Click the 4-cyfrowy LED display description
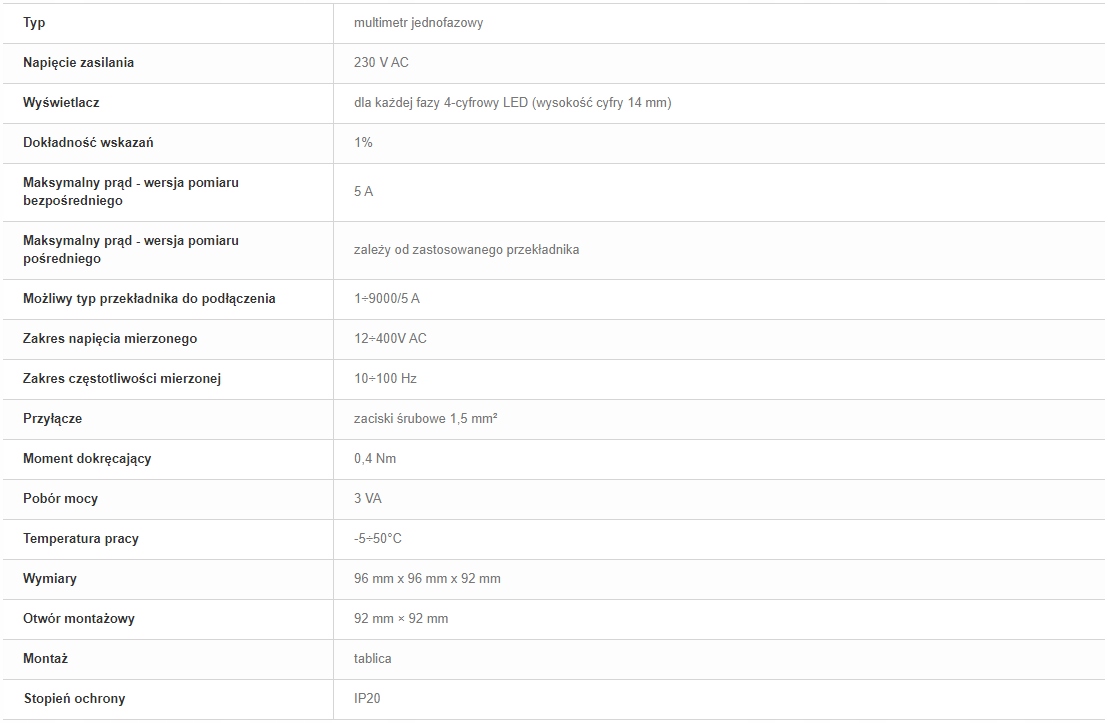Screen dimensions: 1108x723 pos(512,102)
